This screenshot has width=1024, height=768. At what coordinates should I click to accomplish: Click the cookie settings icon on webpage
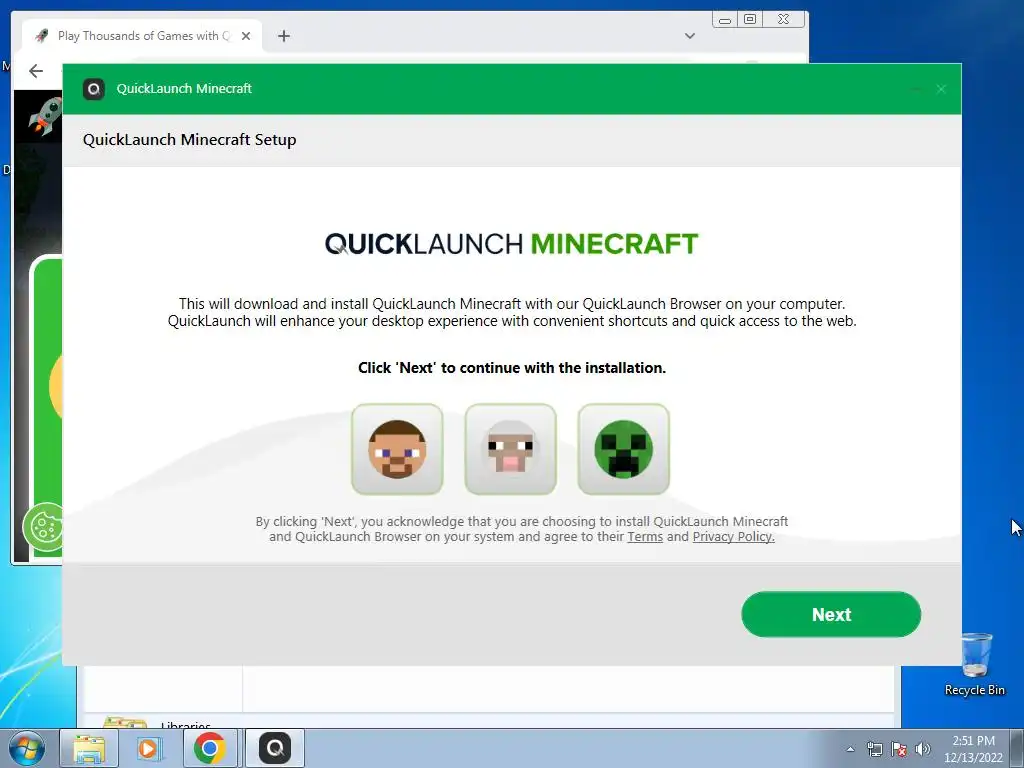tap(43, 527)
